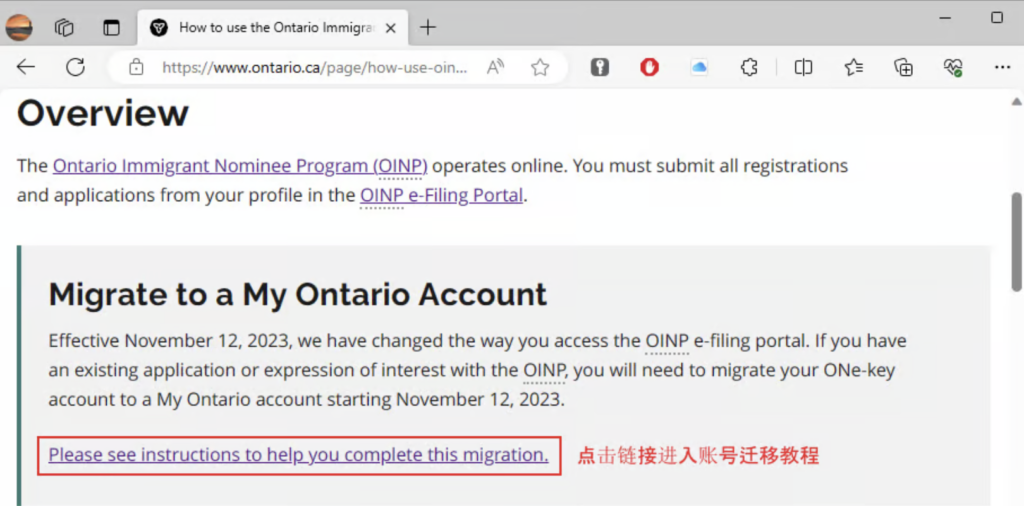Close the Ontario Immigrant tab
1024x506 pixels.
[391, 28]
